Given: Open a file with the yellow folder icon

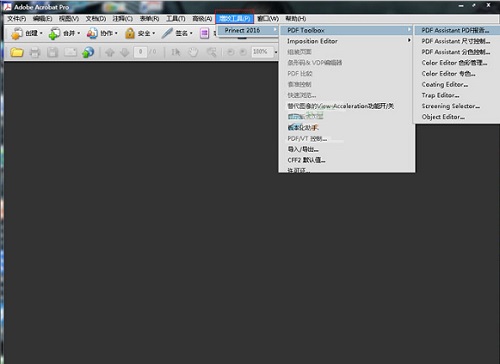Looking at the screenshot, I should pos(17,52).
